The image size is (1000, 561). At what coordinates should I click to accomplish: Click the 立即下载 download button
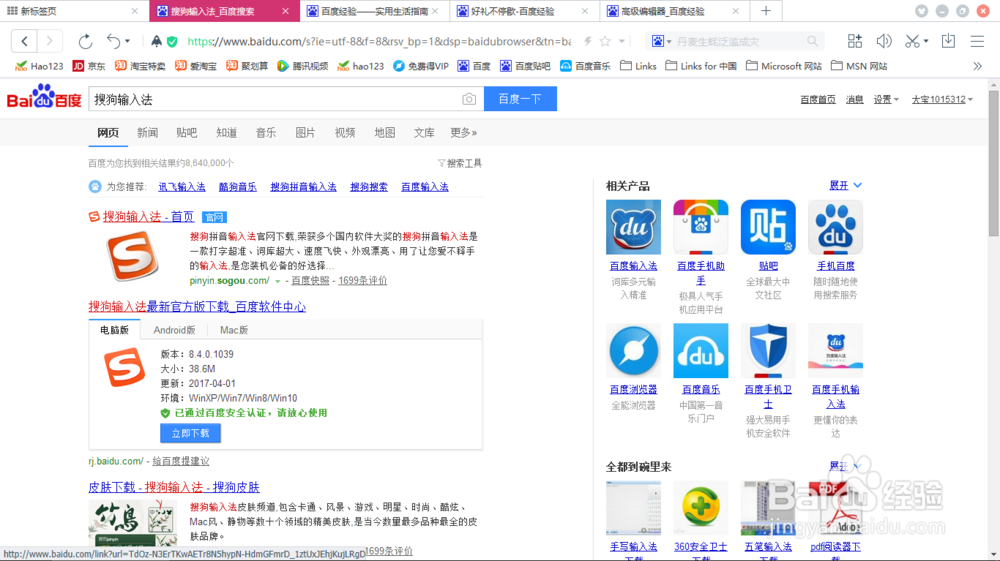tap(190, 434)
